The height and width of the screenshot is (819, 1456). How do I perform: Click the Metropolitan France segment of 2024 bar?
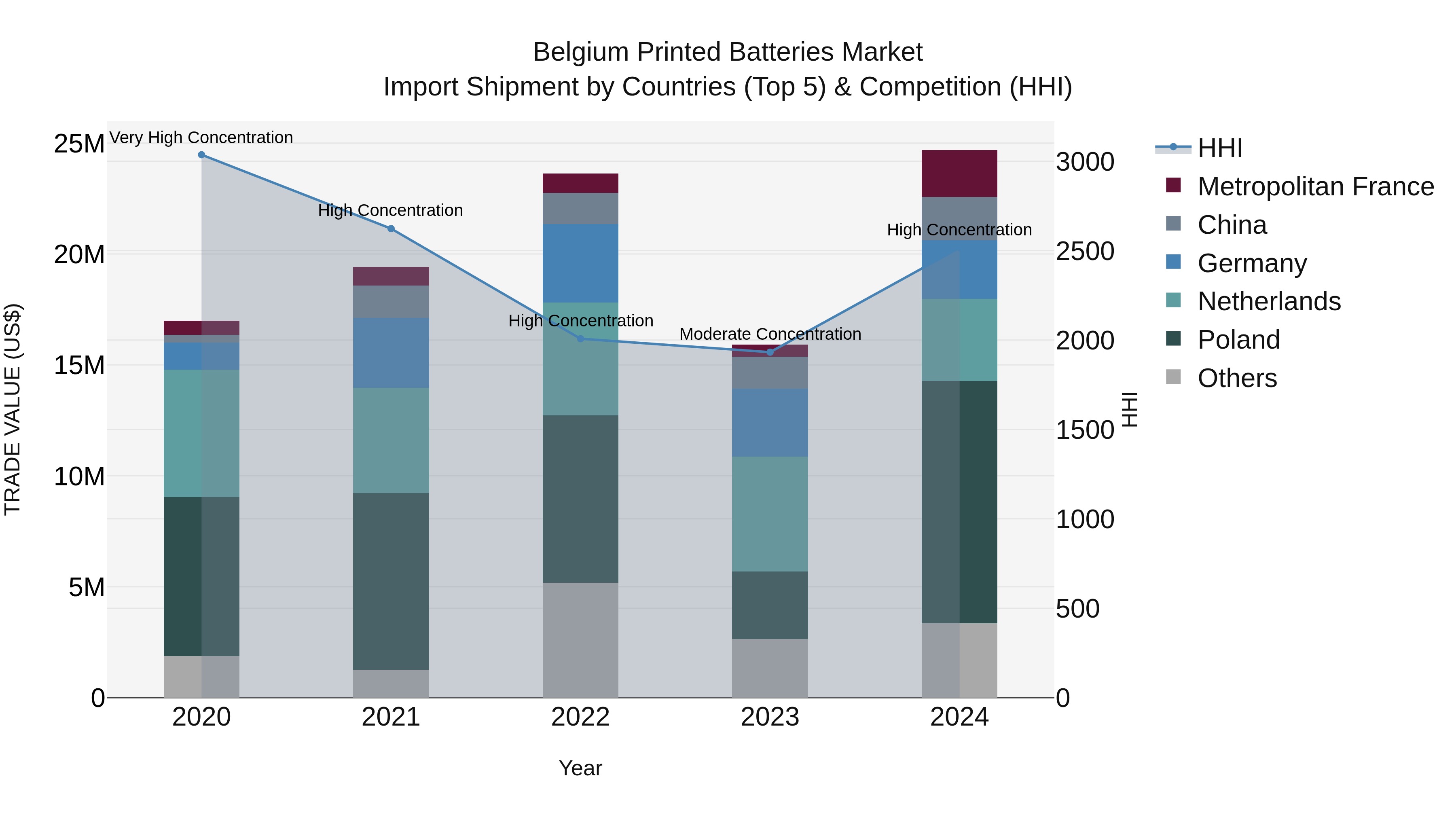pos(959,174)
